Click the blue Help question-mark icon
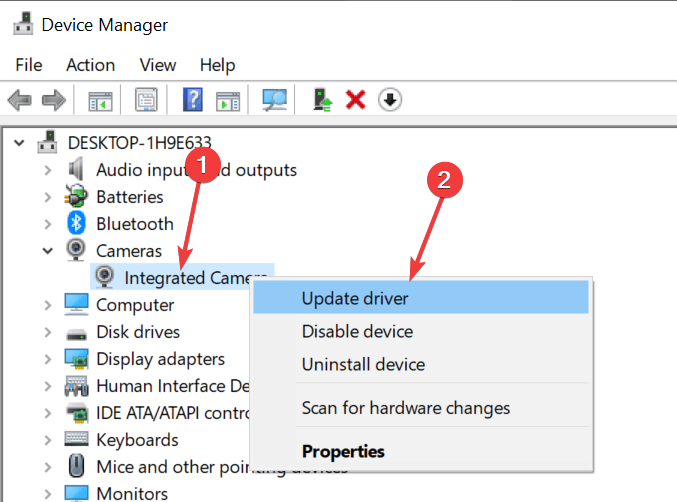The width and height of the screenshot is (677, 502). (193, 100)
